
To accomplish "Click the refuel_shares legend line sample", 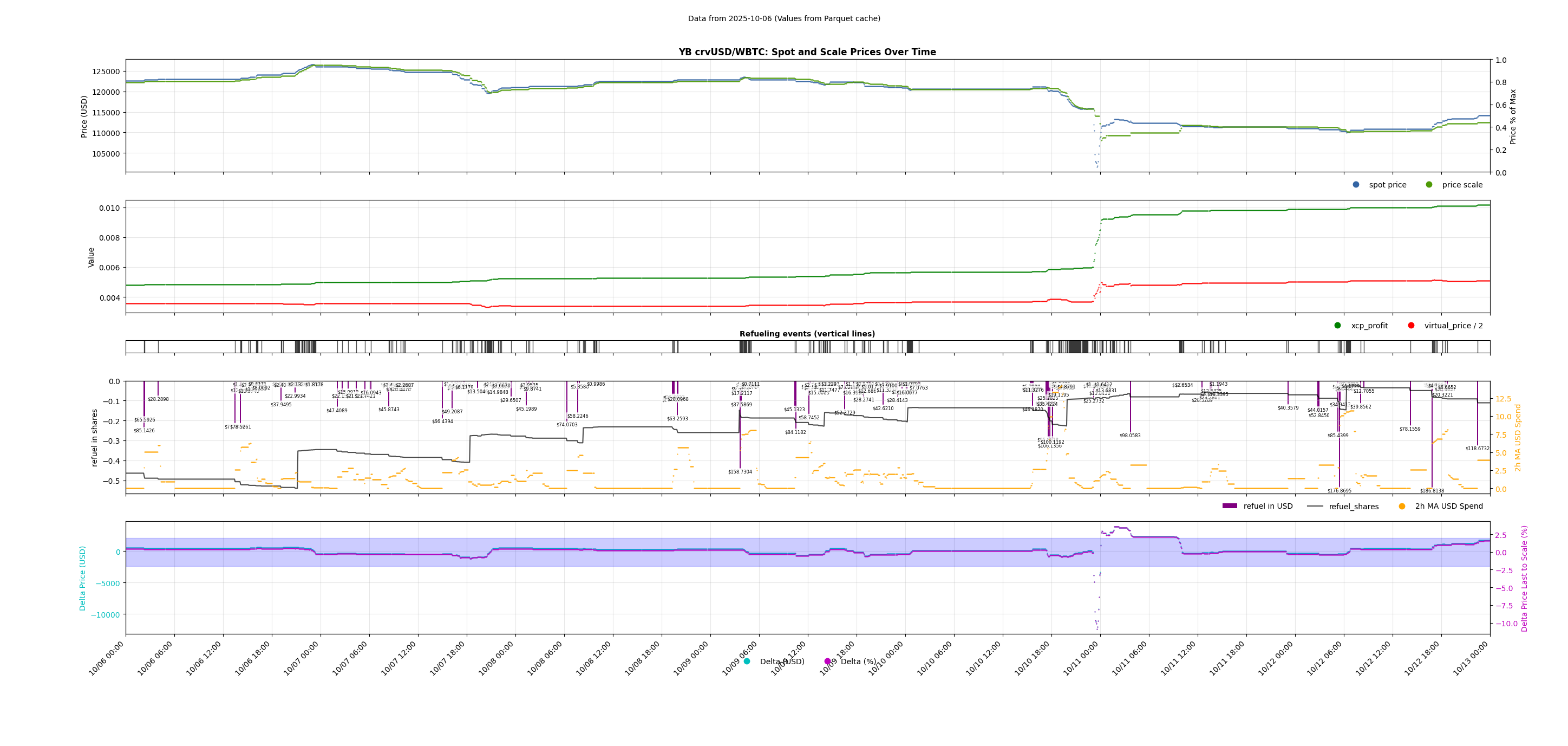I will click(1315, 506).
